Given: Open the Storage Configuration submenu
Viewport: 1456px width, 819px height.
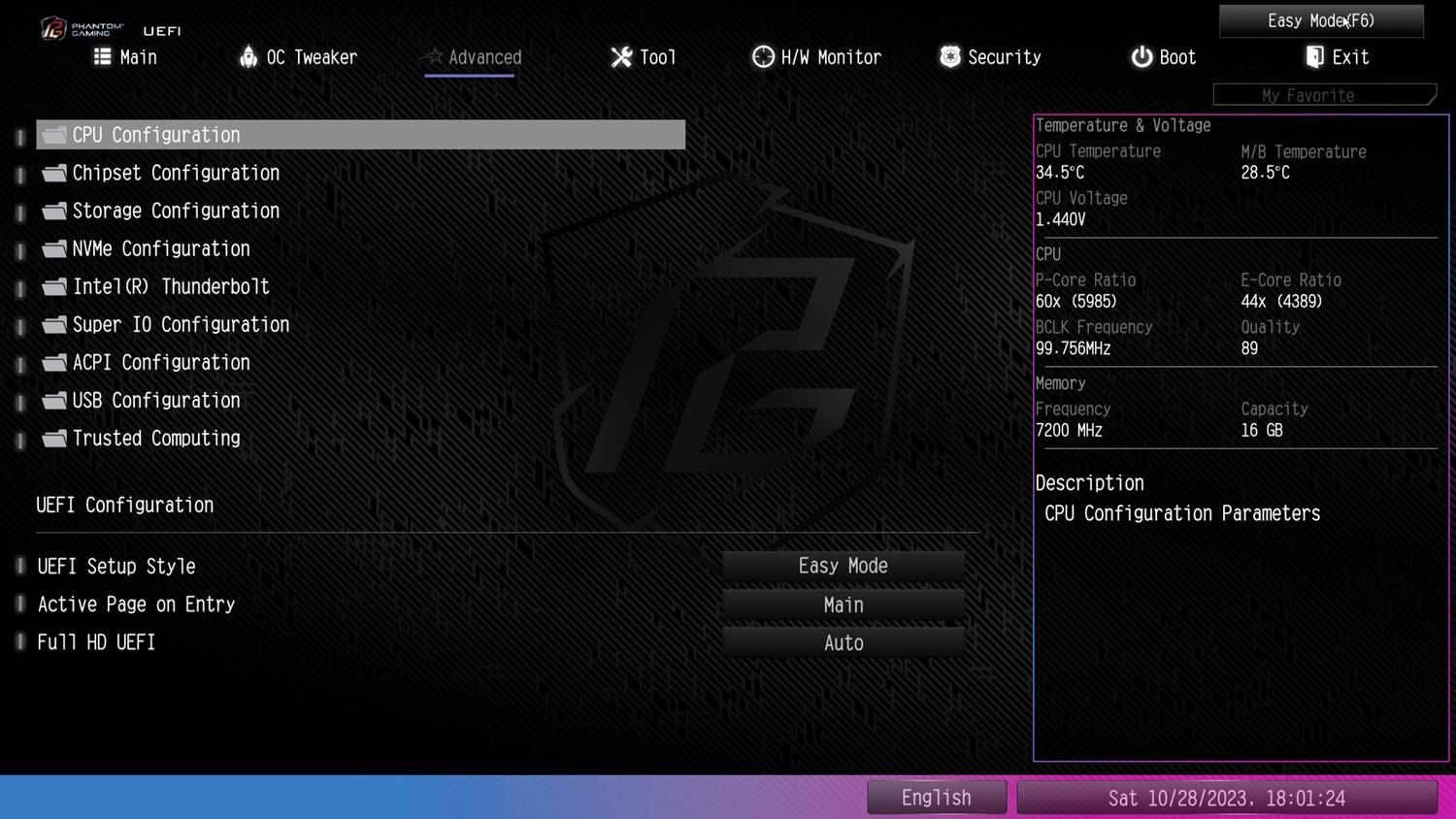Looking at the screenshot, I should coord(176,212).
